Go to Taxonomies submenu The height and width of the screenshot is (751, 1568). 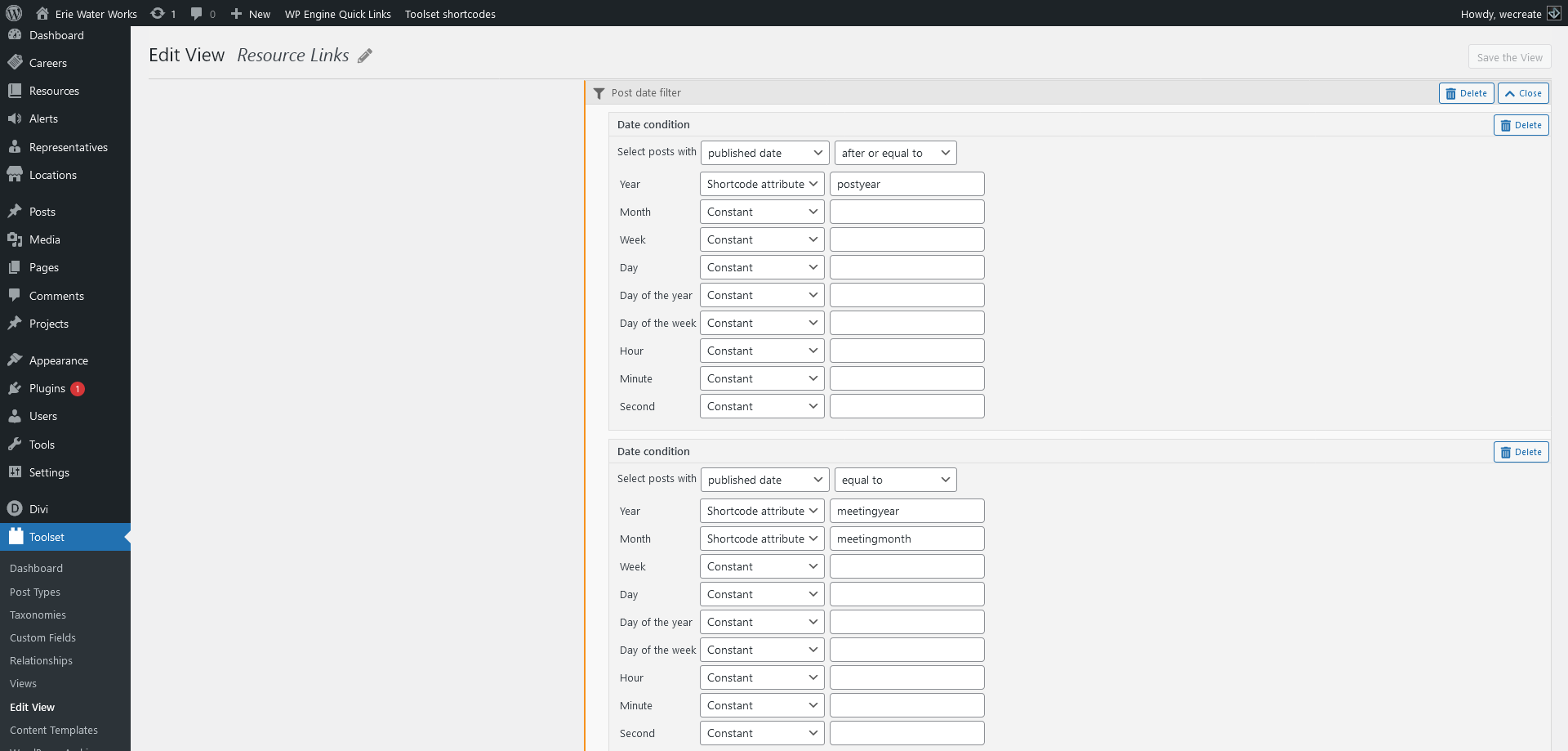[x=38, y=615]
